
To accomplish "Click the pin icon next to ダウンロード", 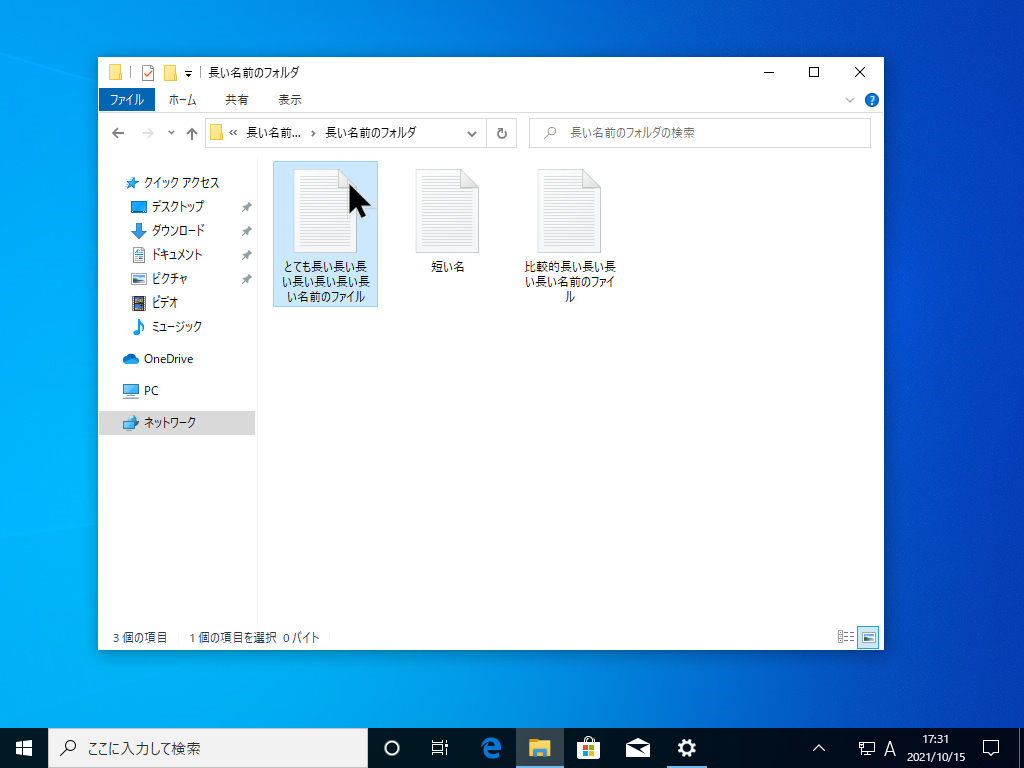I will 246,231.
